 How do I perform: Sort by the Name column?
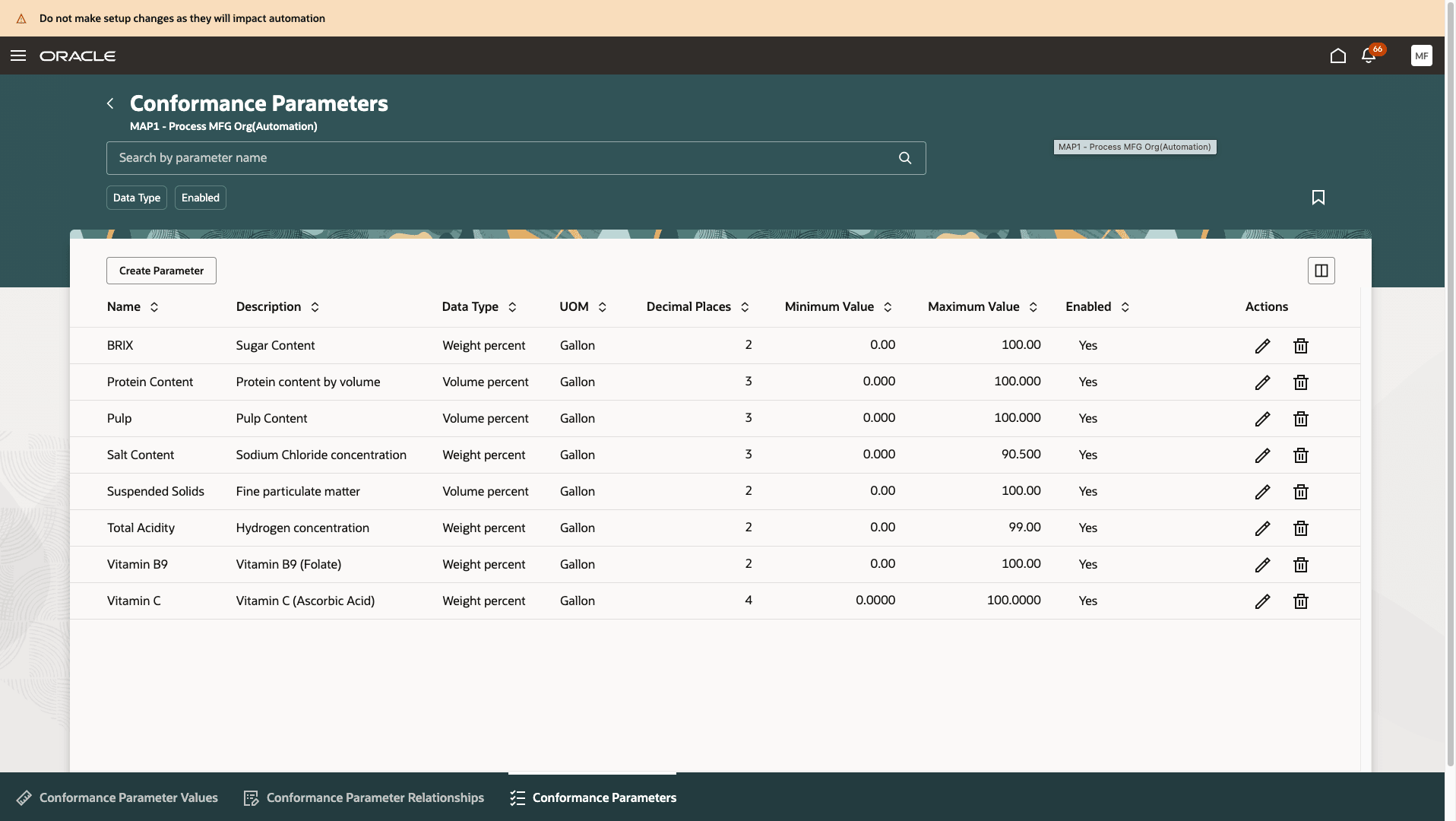coord(154,307)
